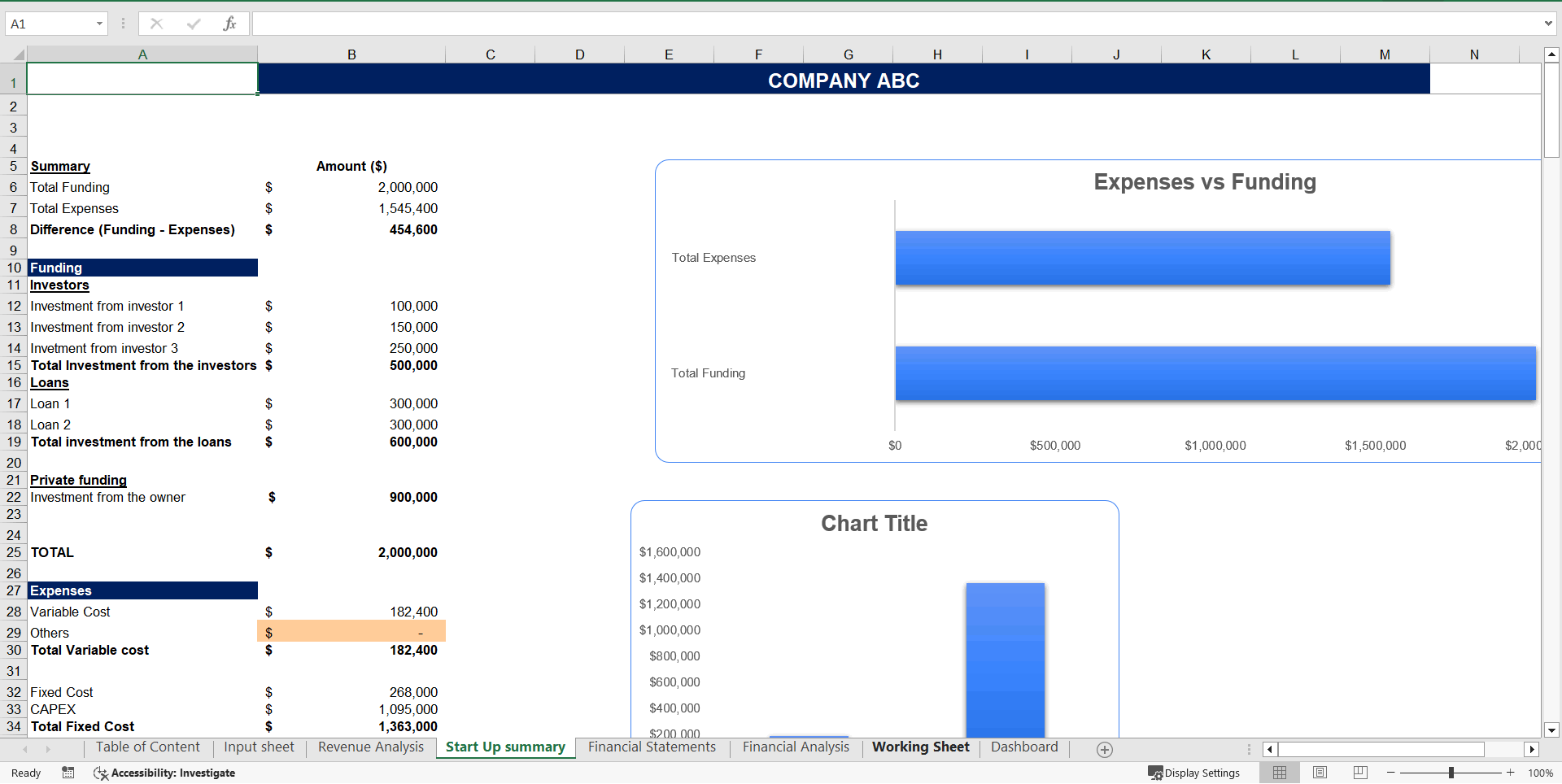Zoom out with minus button
The image size is (1562, 784).
(x=1390, y=773)
